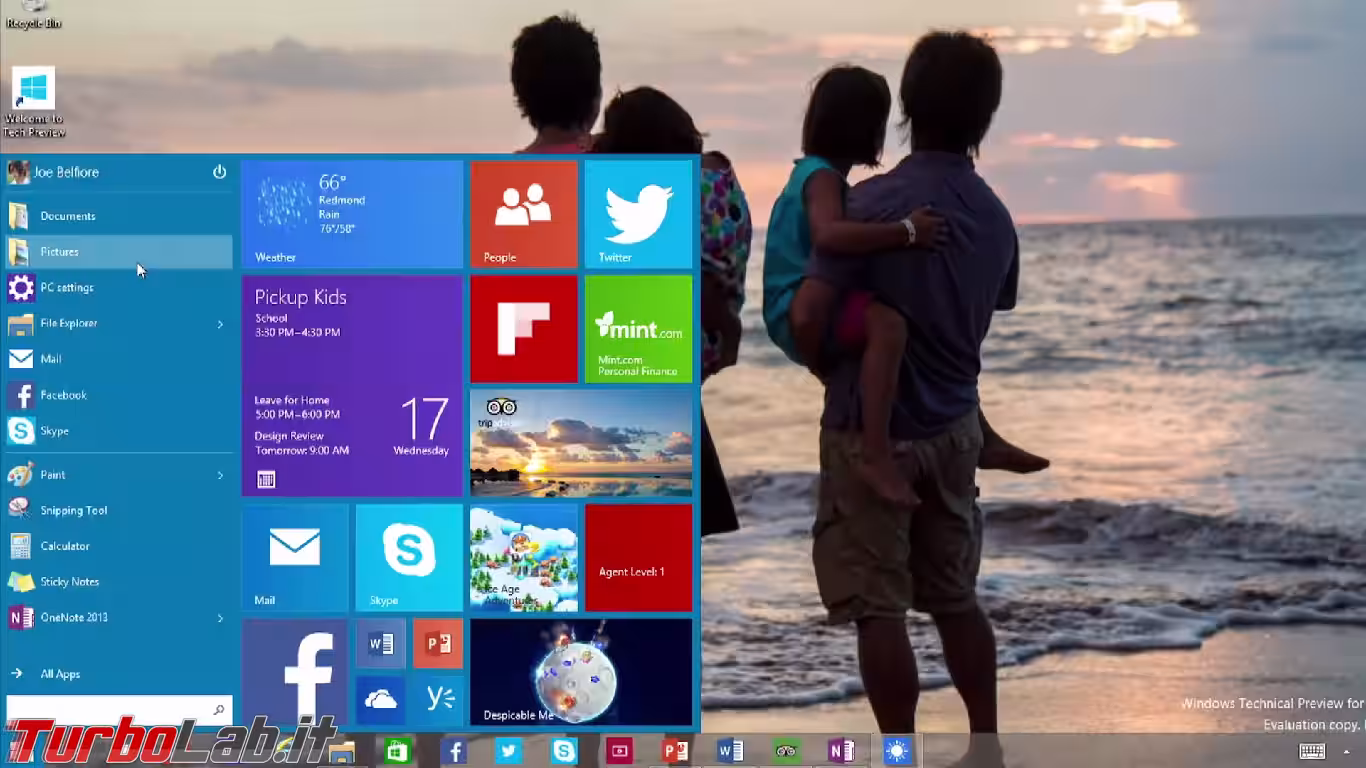Open the Weather live tile

click(x=352, y=214)
